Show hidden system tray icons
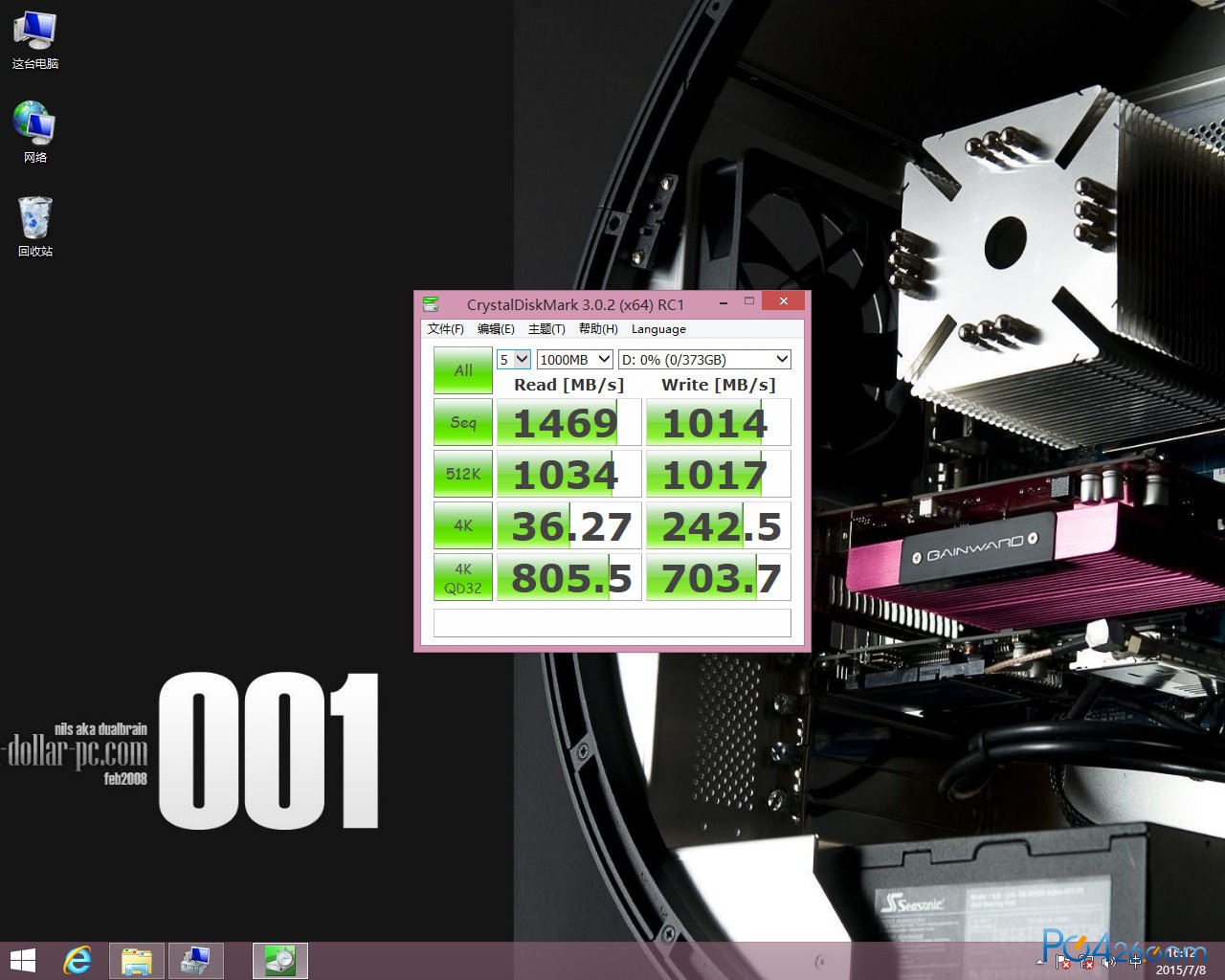 1040,962
